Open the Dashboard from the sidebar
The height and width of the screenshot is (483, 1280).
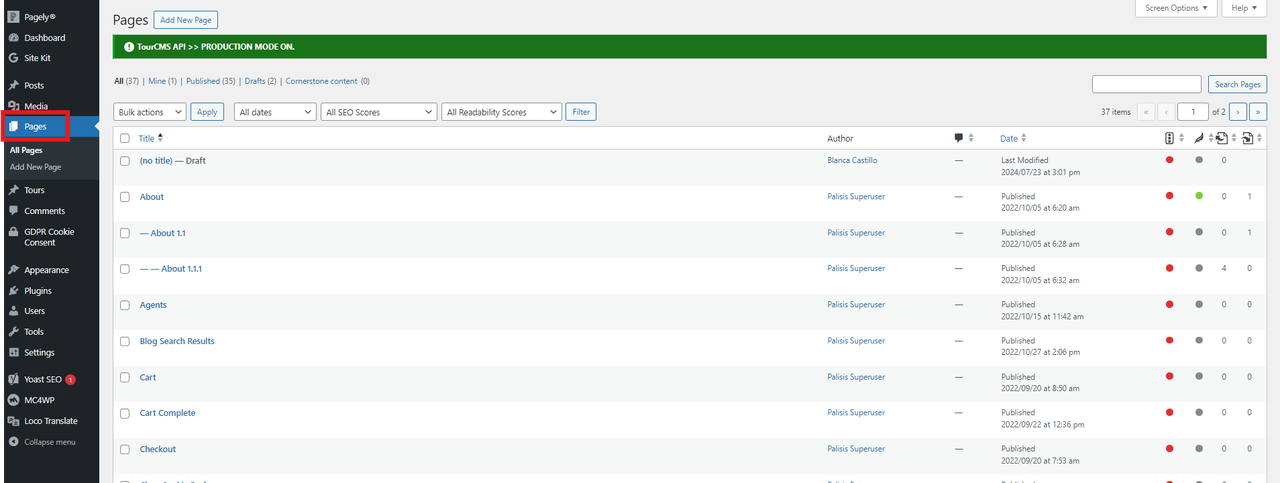[x=44, y=38]
